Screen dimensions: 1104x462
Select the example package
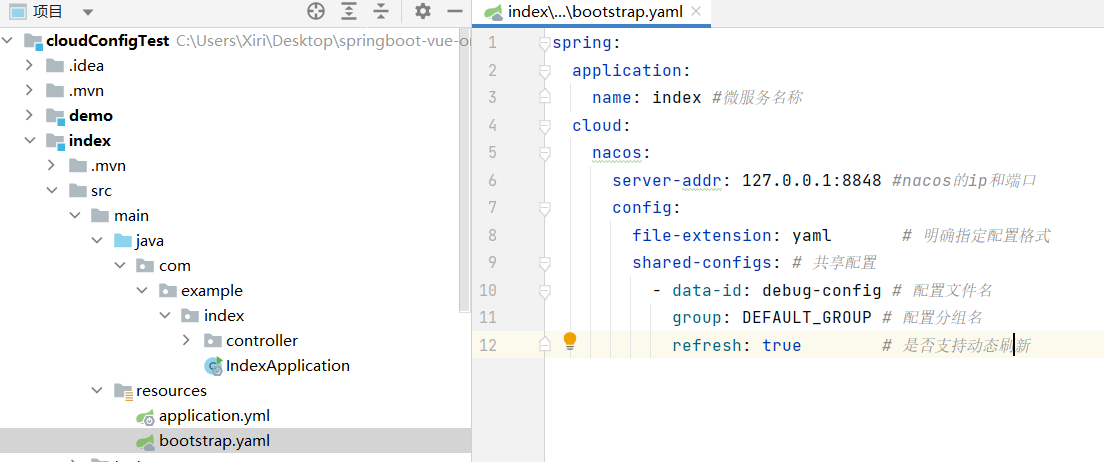212,291
